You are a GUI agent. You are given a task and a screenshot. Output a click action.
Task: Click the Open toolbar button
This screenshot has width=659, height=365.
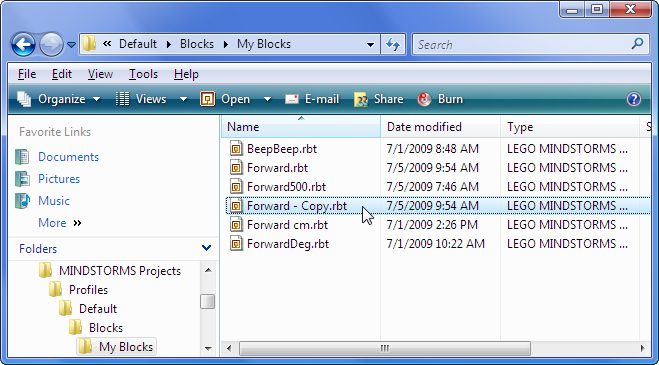tap(225, 99)
